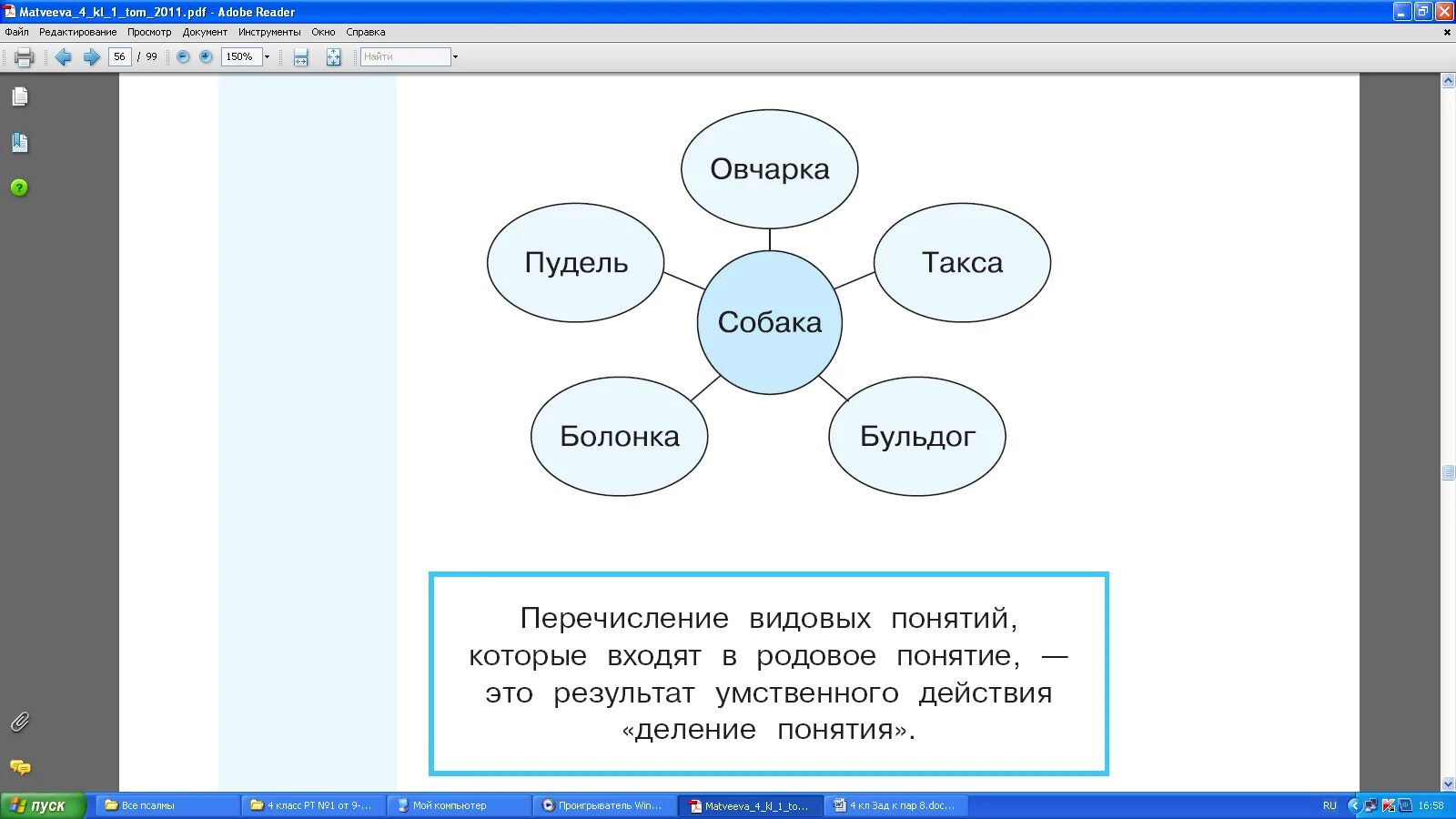This screenshot has height=819, width=1456.
Task: Click the network connection tray icon
Action: (x=1370, y=805)
